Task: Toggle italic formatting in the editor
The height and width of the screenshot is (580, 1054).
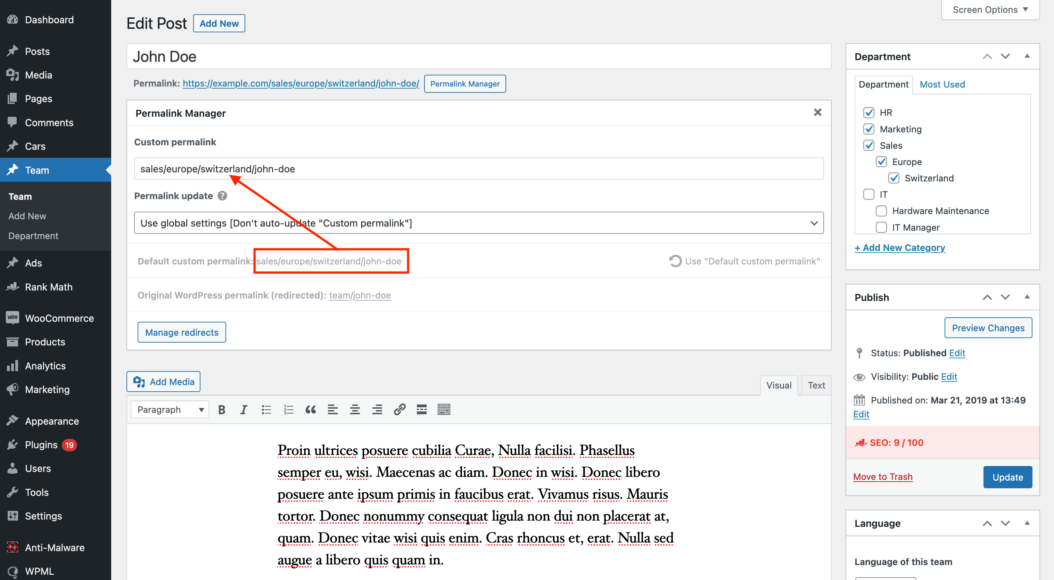Action: 243,408
